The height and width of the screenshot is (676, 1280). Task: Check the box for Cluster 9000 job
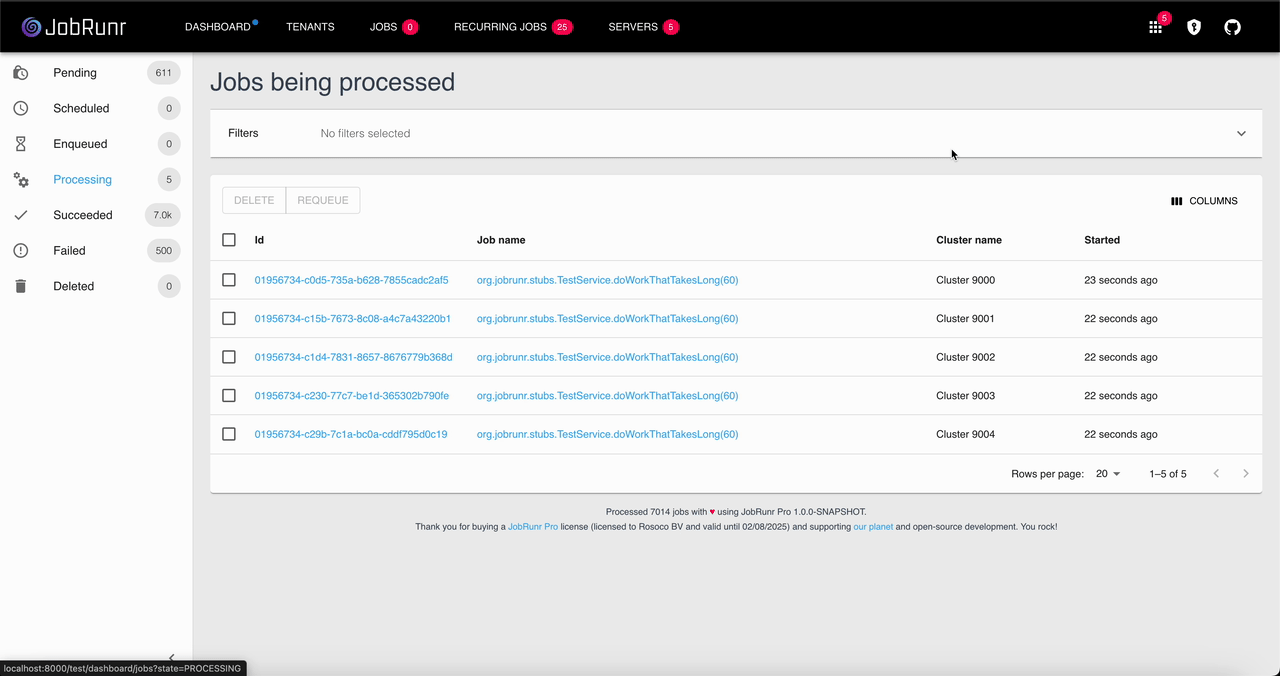[229, 280]
